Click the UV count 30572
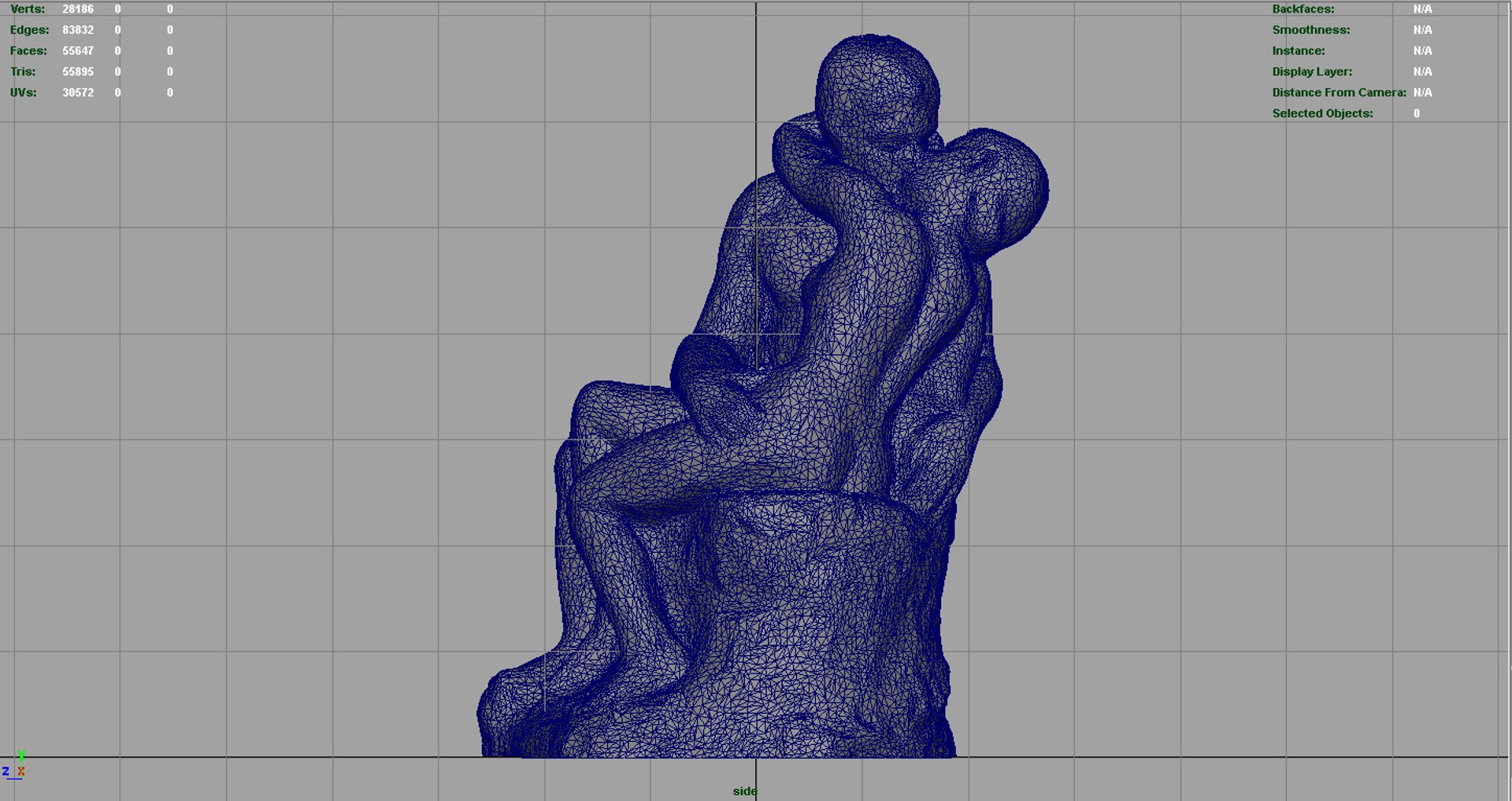 tap(78, 93)
